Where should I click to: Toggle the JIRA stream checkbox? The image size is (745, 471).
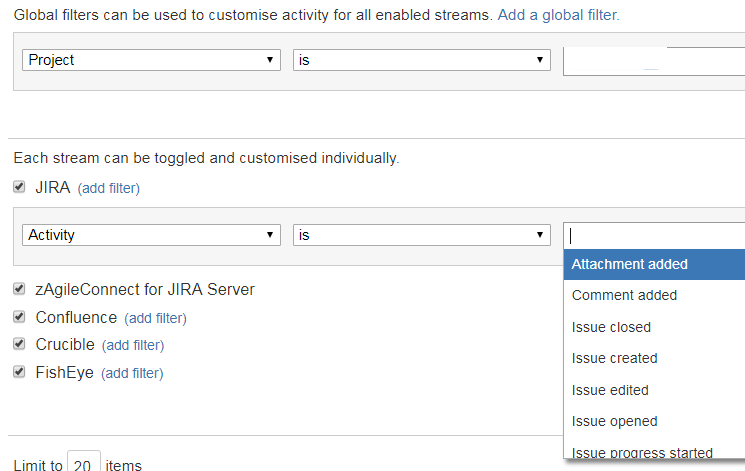(x=19, y=187)
